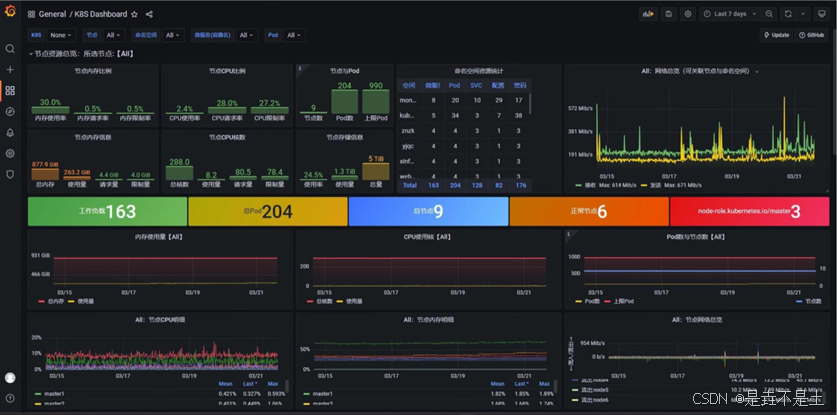Click the node CPU legend scrollbar
Screen dimensions: 837x415
(287, 386)
